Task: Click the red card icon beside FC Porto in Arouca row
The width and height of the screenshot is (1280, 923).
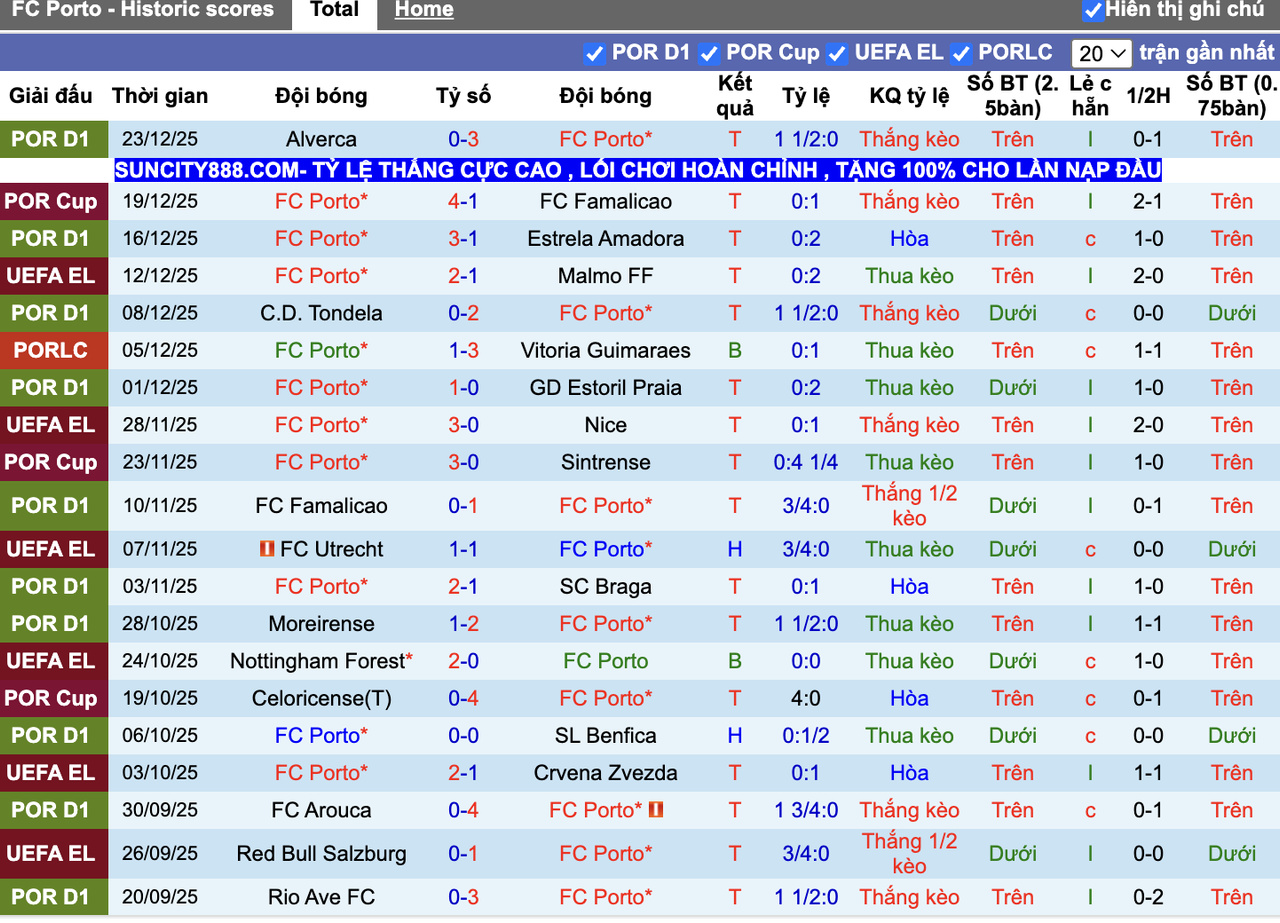Action: pos(656,810)
